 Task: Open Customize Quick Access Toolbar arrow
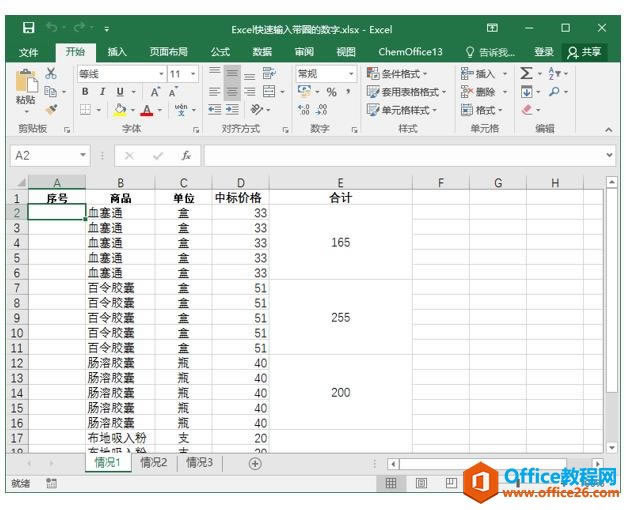pyautogui.click(x=107, y=29)
